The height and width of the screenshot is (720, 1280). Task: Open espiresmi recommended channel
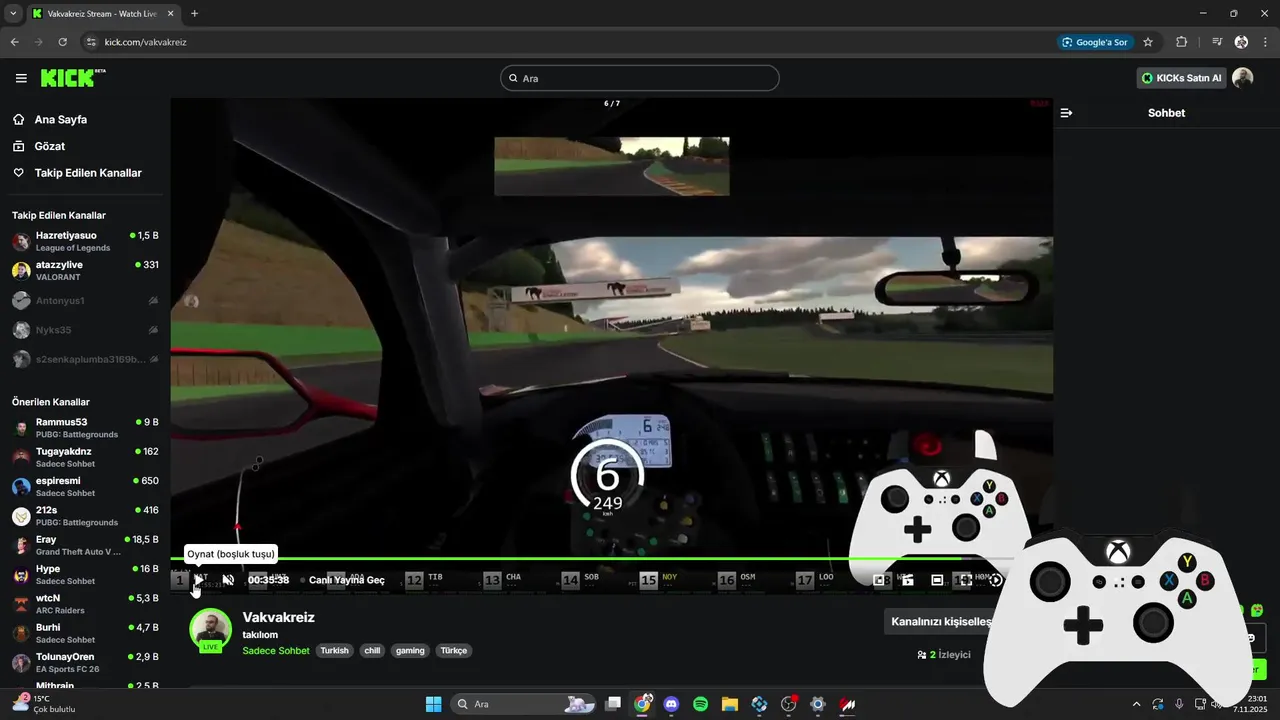(x=85, y=486)
